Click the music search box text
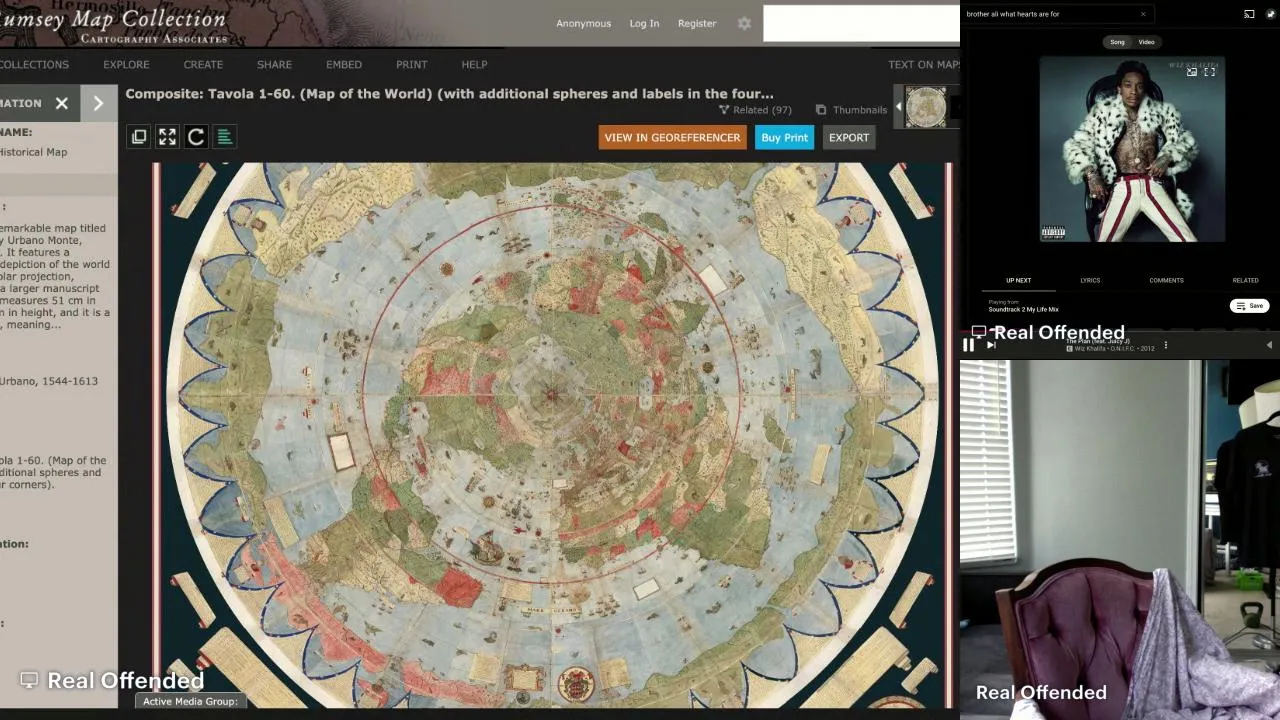Image resolution: width=1280 pixels, height=720 pixels. click(x=1013, y=14)
